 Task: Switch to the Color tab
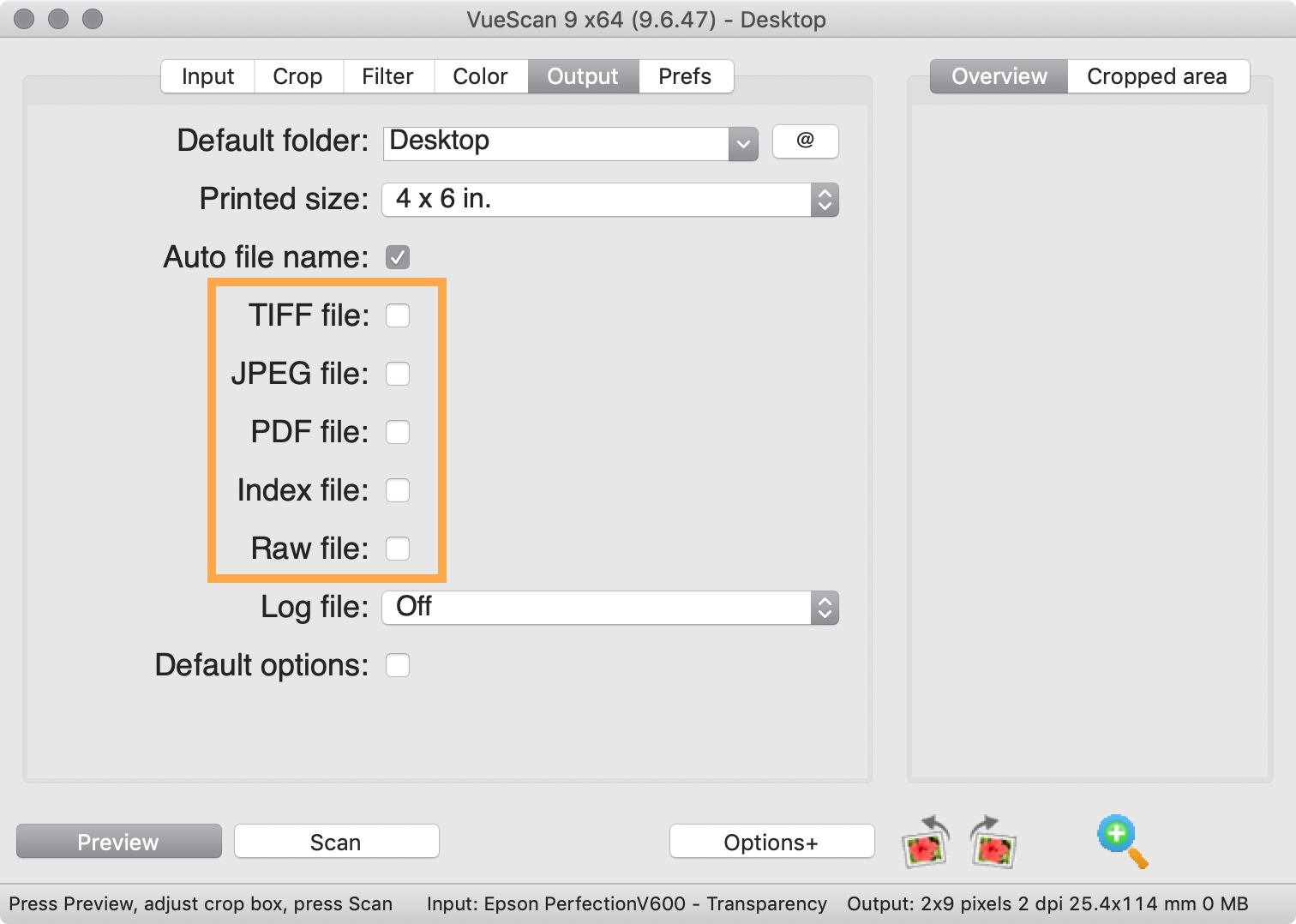click(480, 76)
